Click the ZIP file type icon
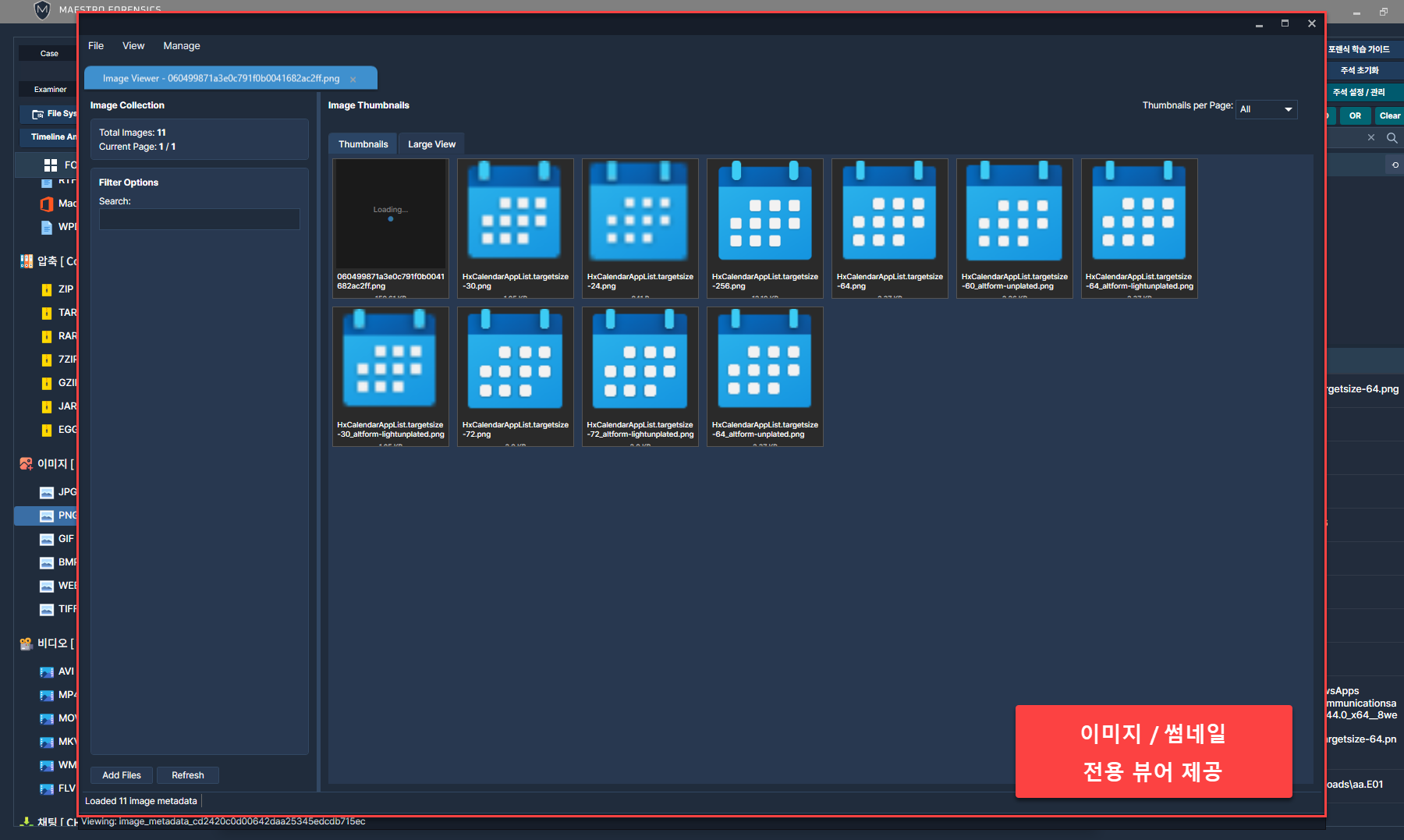Screen dimensions: 1404x840 tap(47, 289)
